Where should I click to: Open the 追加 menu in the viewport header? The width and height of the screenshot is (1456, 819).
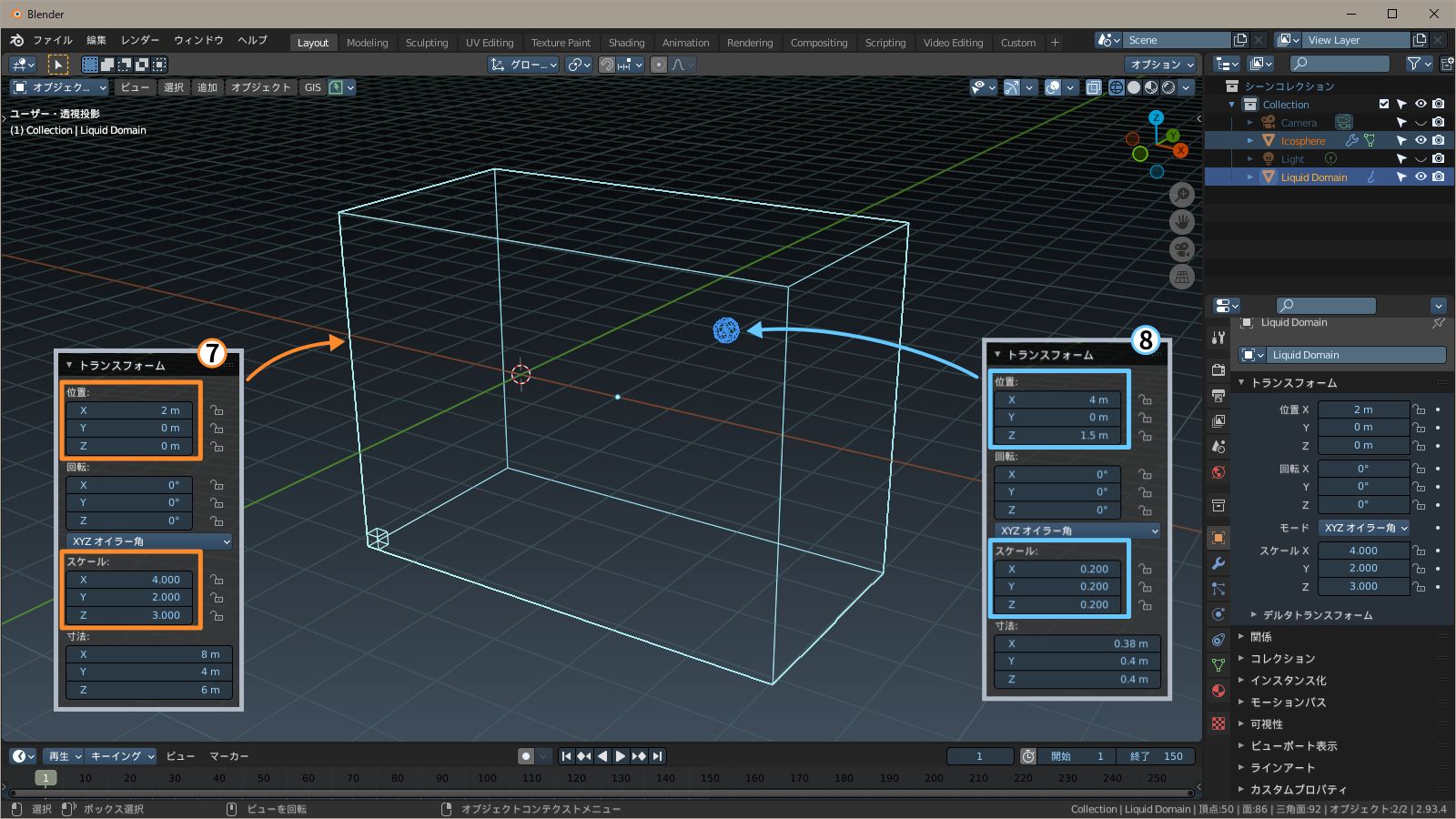pyautogui.click(x=207, y=87)
